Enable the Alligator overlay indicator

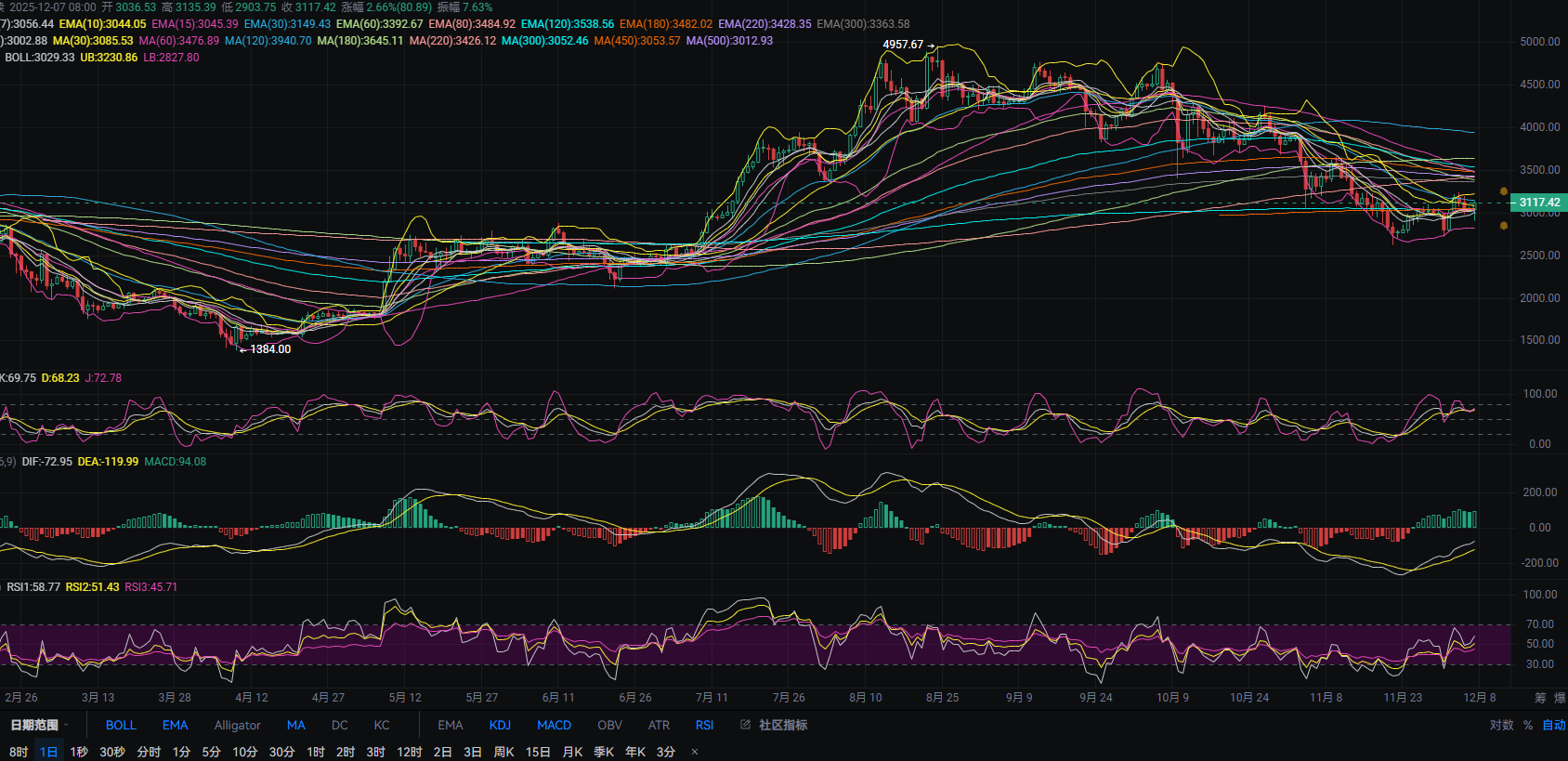tap(237, 725)
